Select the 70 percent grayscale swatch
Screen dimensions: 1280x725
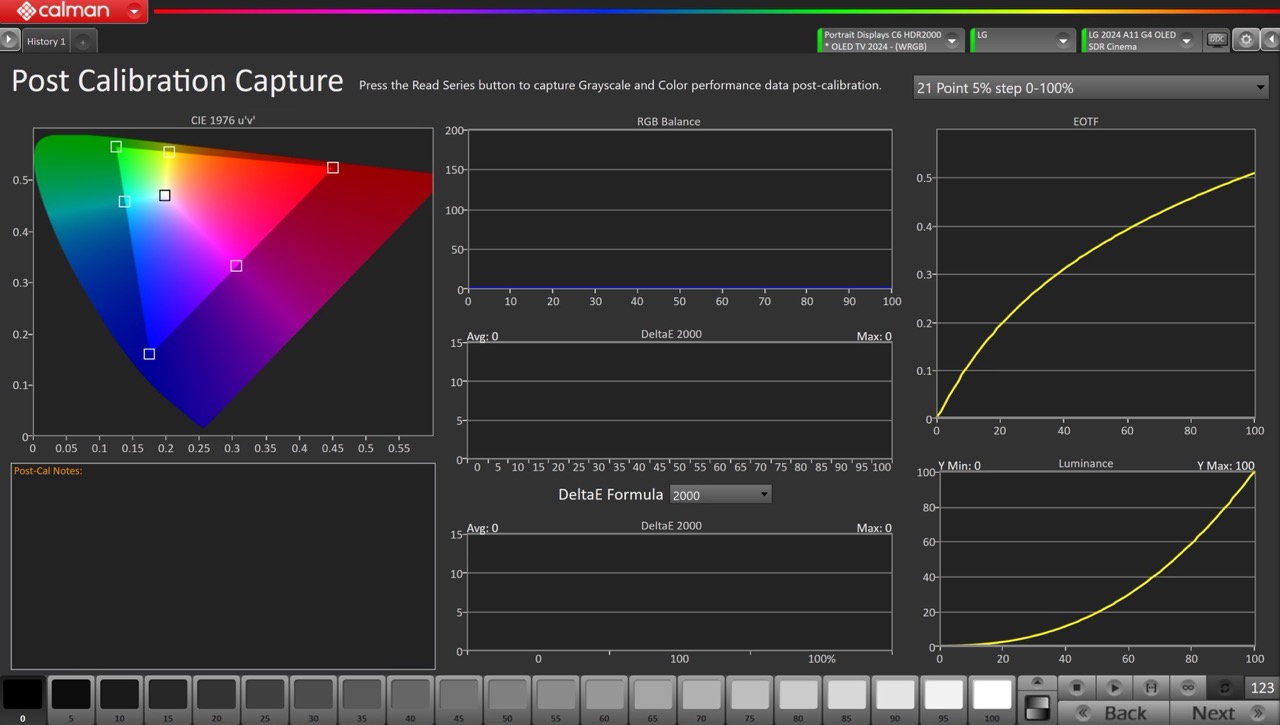701,698
